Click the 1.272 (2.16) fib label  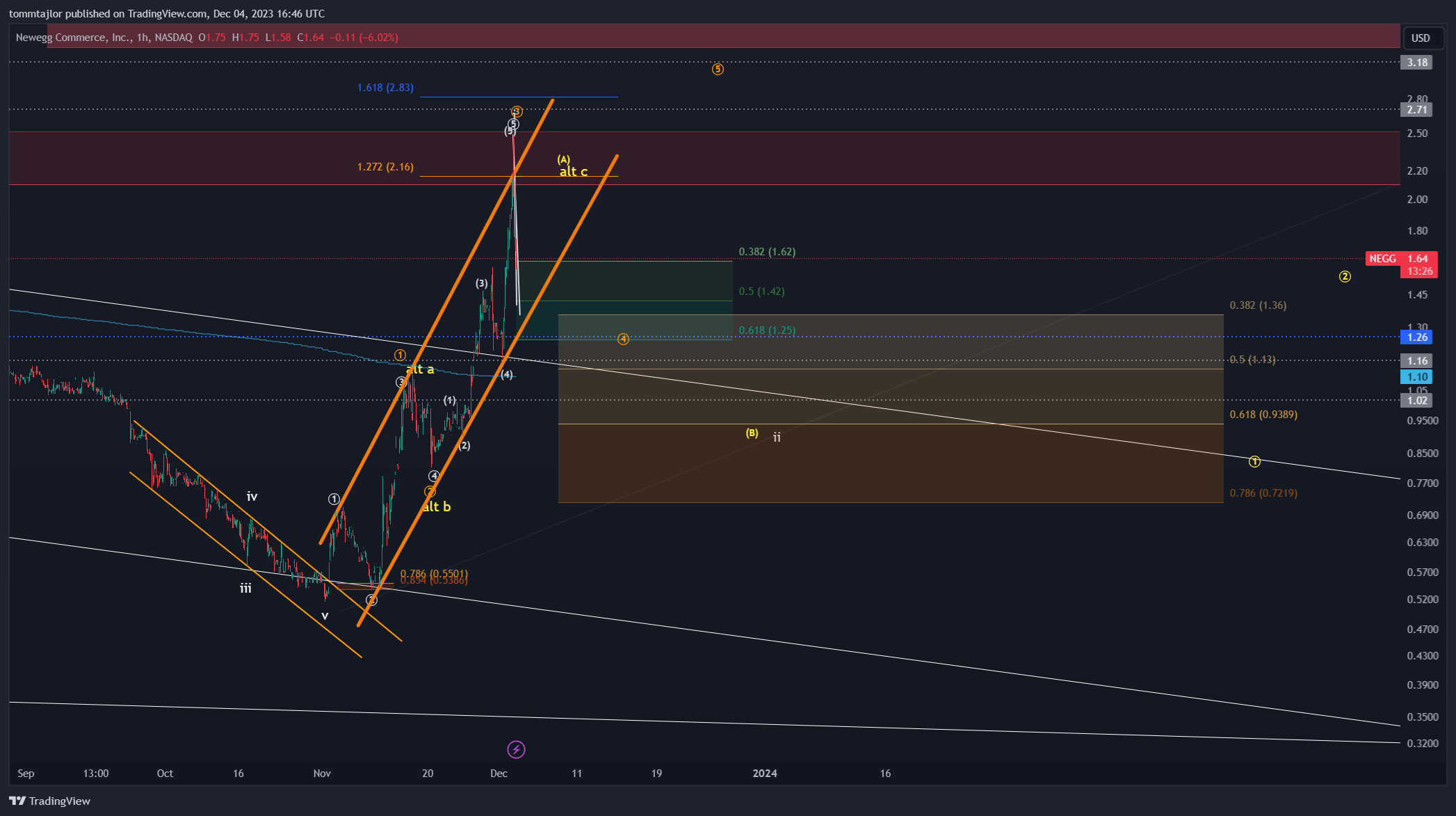(x=385, y=167)
